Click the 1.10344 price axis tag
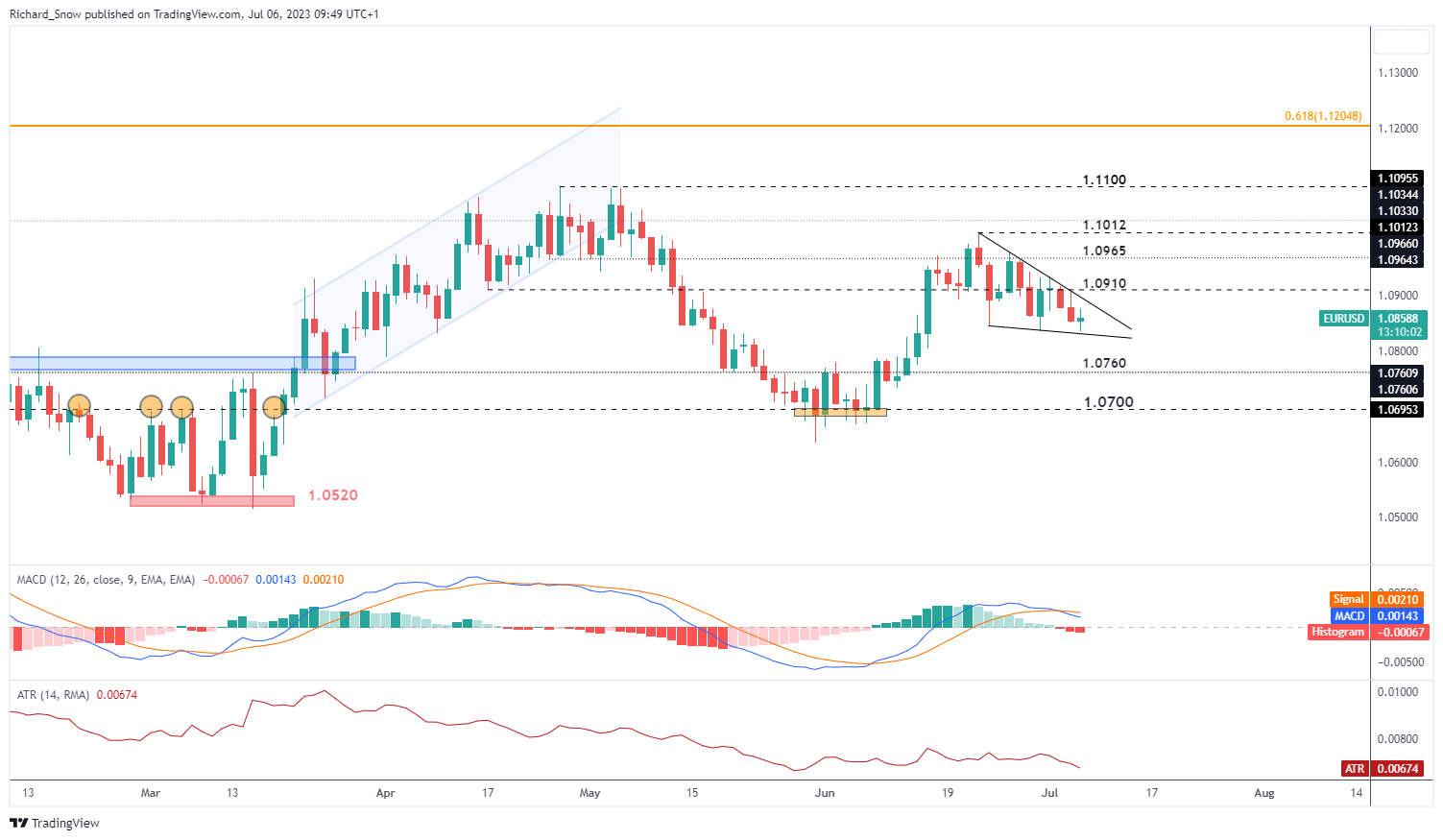Viewport: 1443px width, 840px height. pos(1399,195)
